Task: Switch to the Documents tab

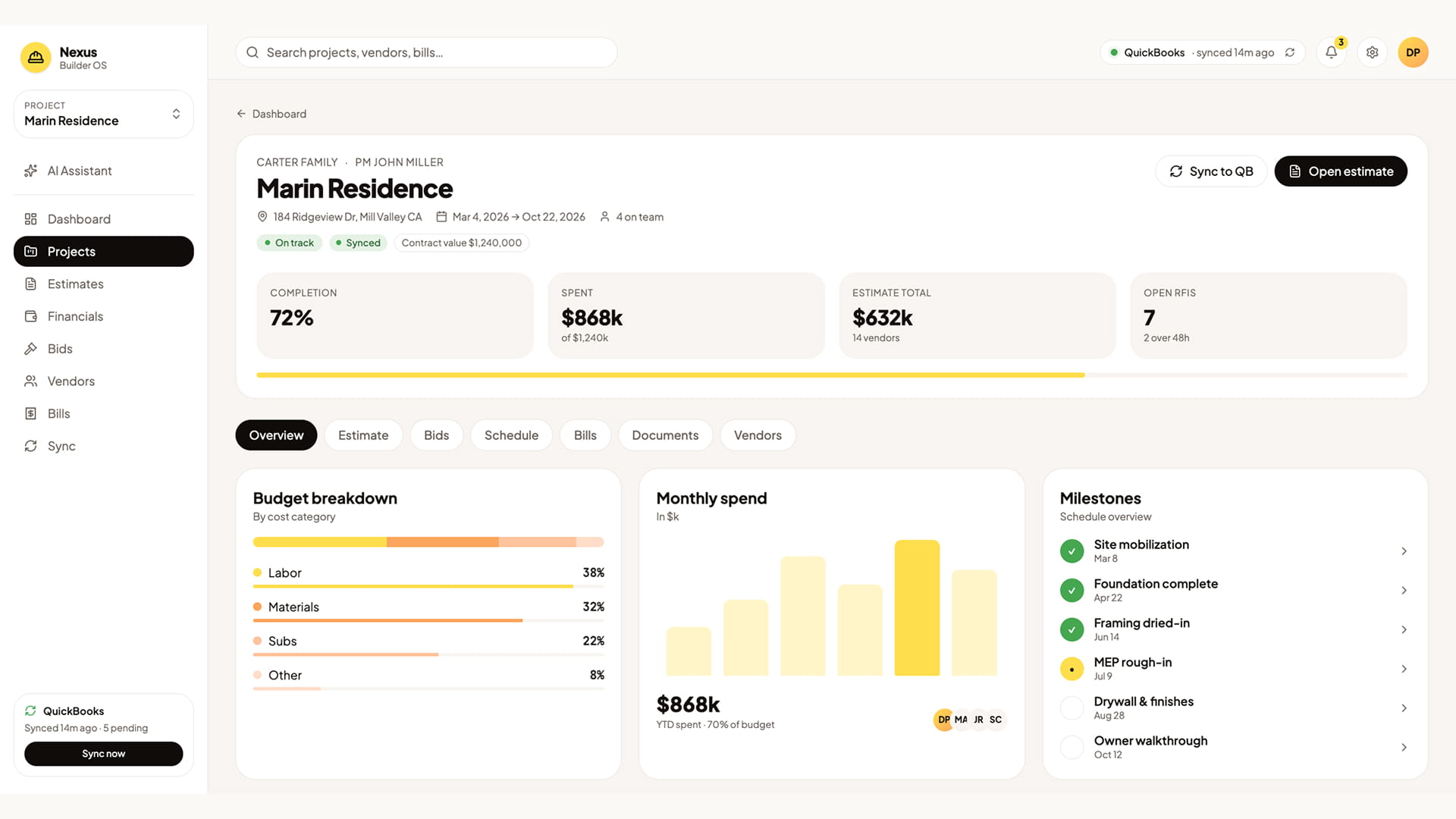Action: click(x=665, y=435)
